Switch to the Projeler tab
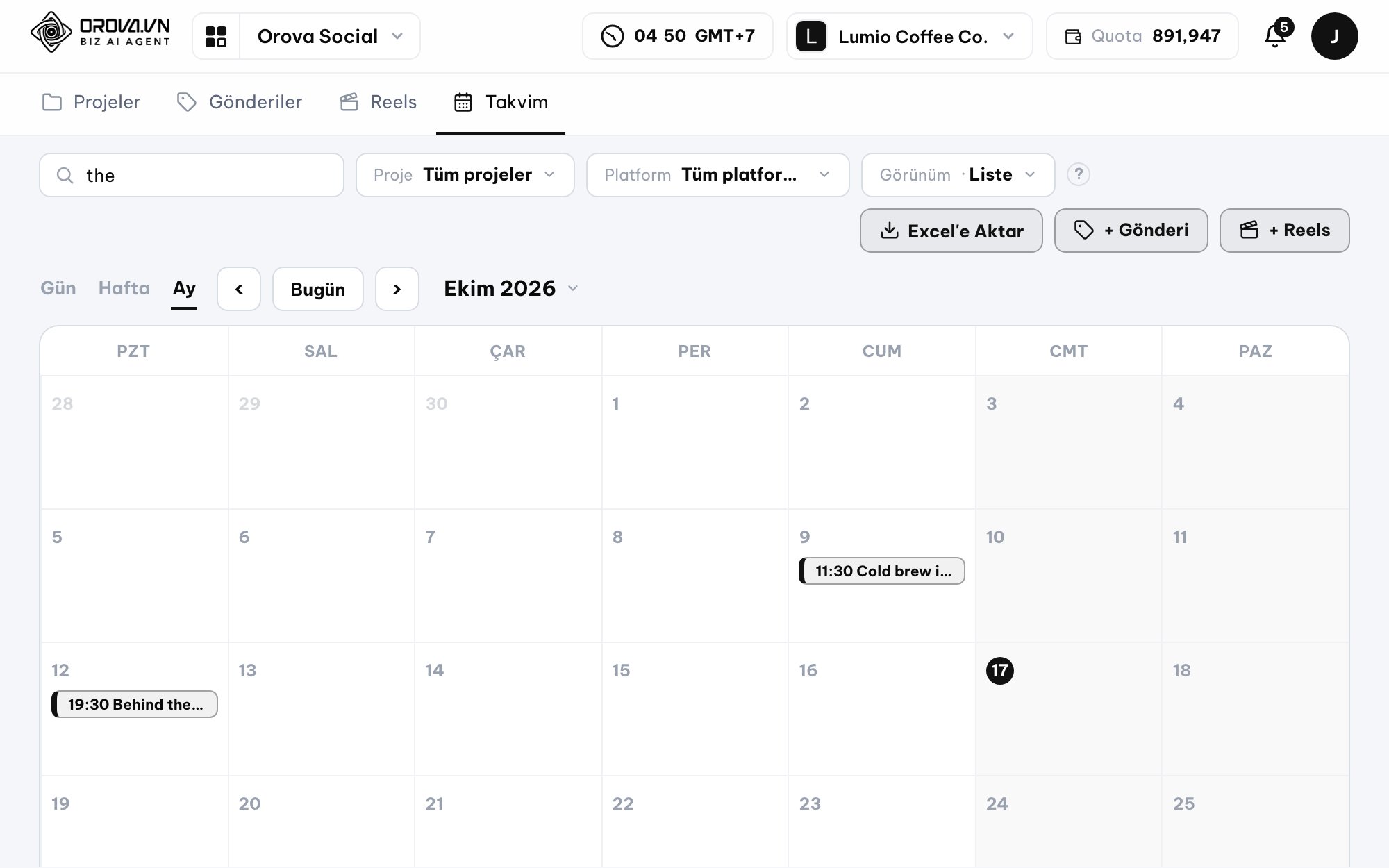 point(91,102)
